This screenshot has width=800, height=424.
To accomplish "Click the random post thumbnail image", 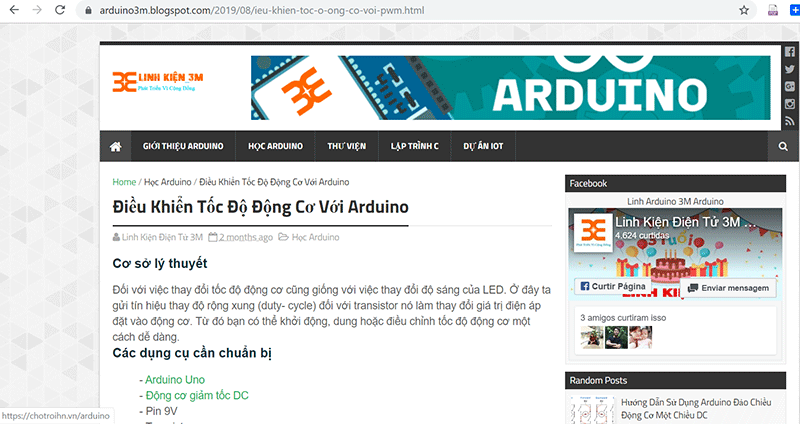I will coord(593,410).
